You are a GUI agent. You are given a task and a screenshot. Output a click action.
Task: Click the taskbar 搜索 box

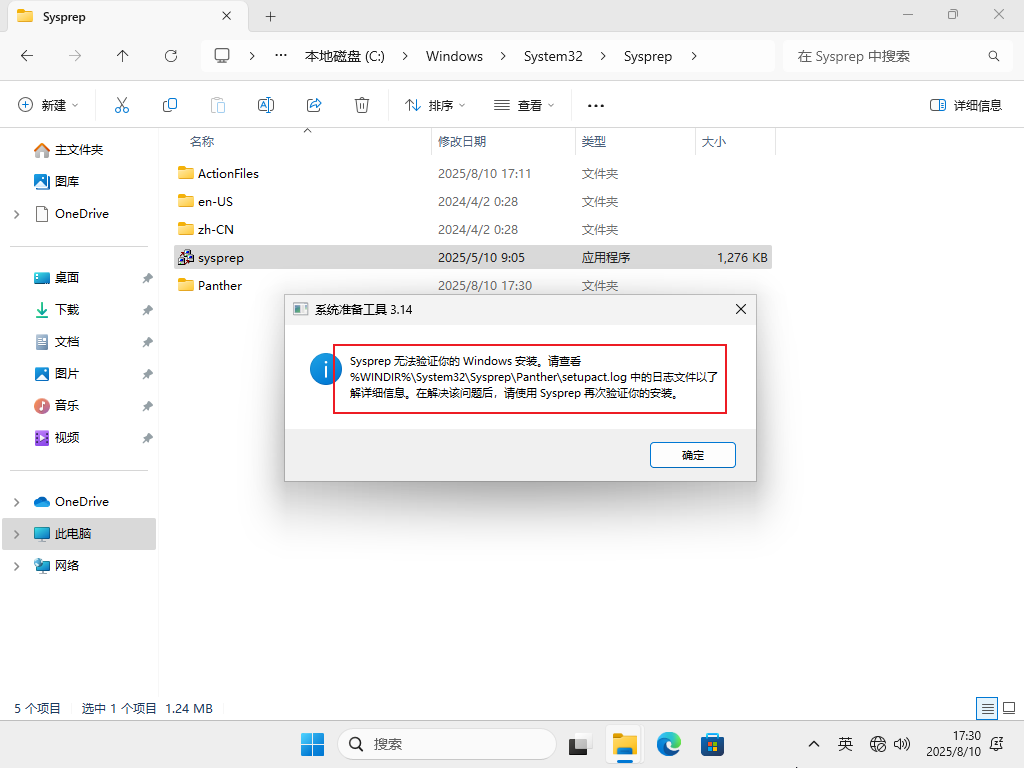(x=447, y=744)
